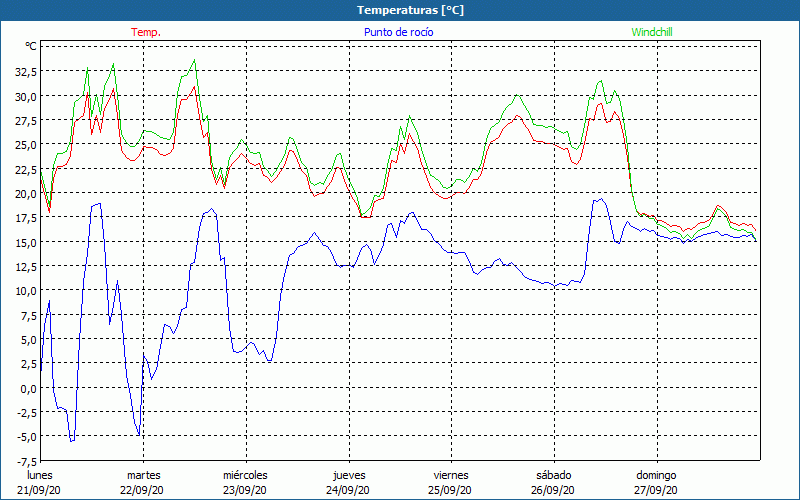
Task: Click the '27/09/20' date label
Action: [x=656, y=490]
